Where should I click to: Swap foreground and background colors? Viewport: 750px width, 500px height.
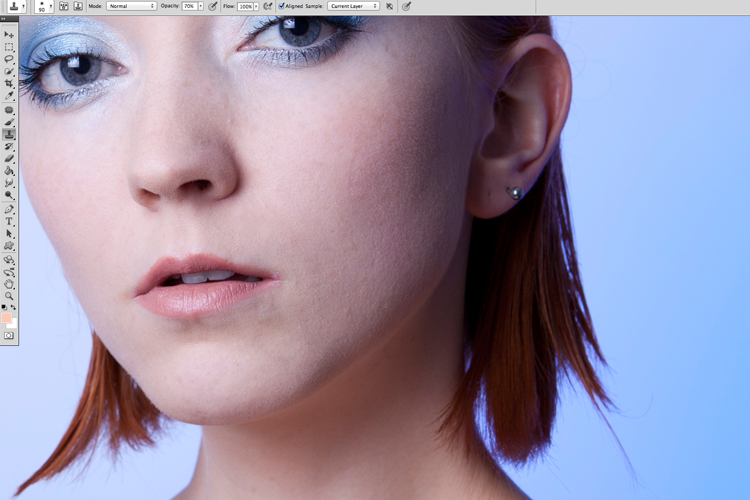pyautogui.click(x=13, y=307)
